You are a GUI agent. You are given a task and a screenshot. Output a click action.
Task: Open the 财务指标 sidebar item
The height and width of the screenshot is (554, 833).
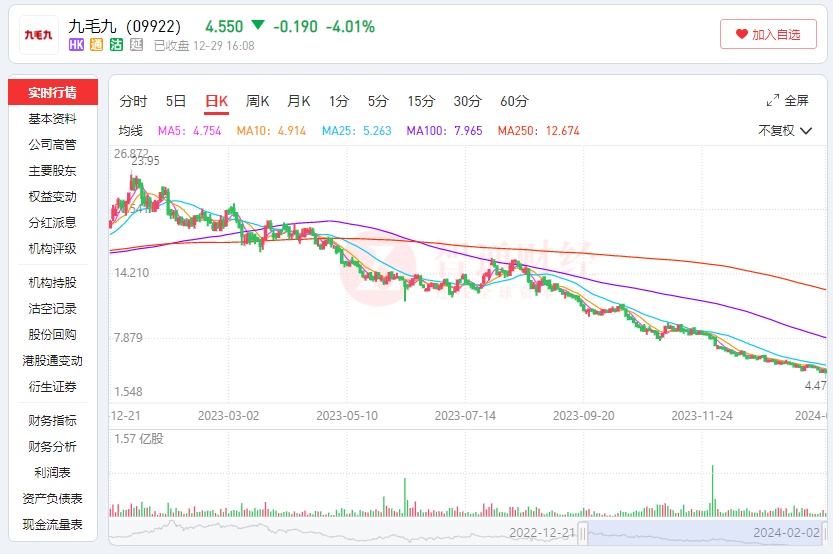tap(53, 421)
